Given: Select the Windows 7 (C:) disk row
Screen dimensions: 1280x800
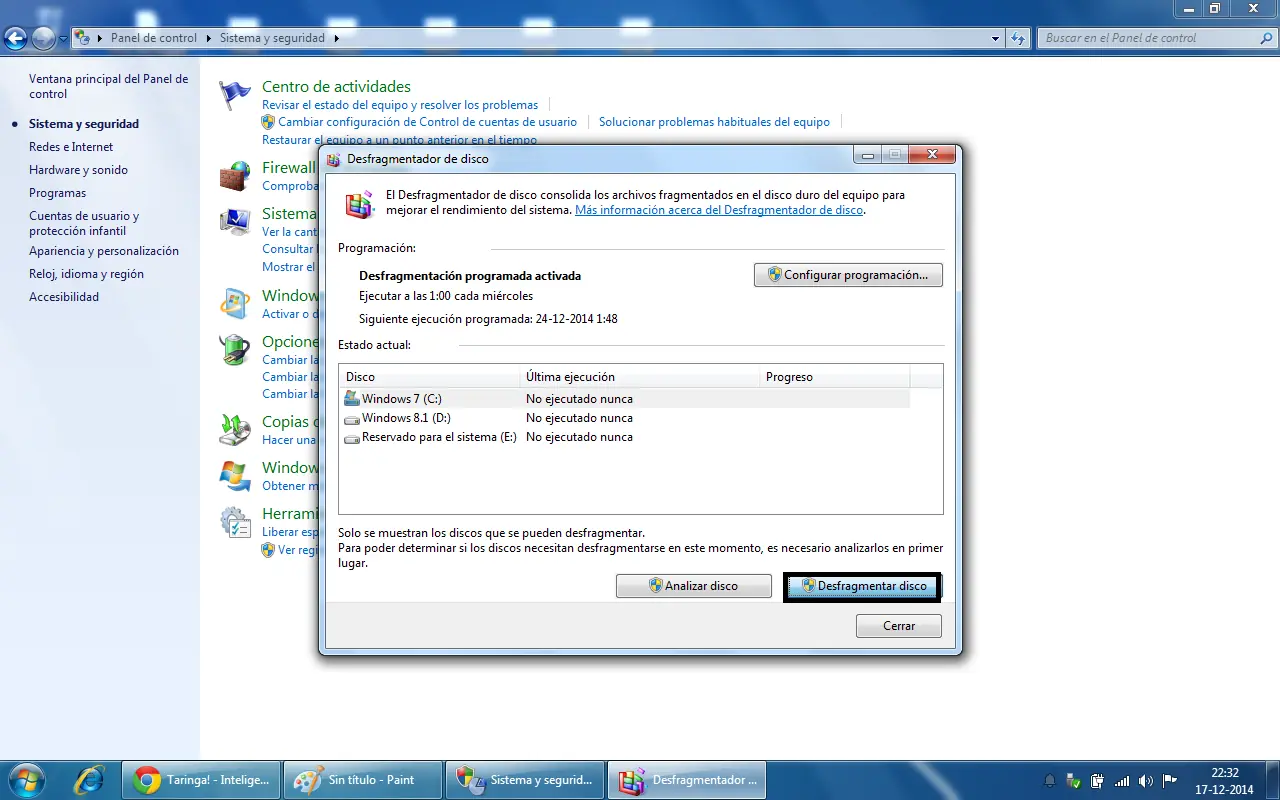Looking at the screenshot, I should point(625,399).
